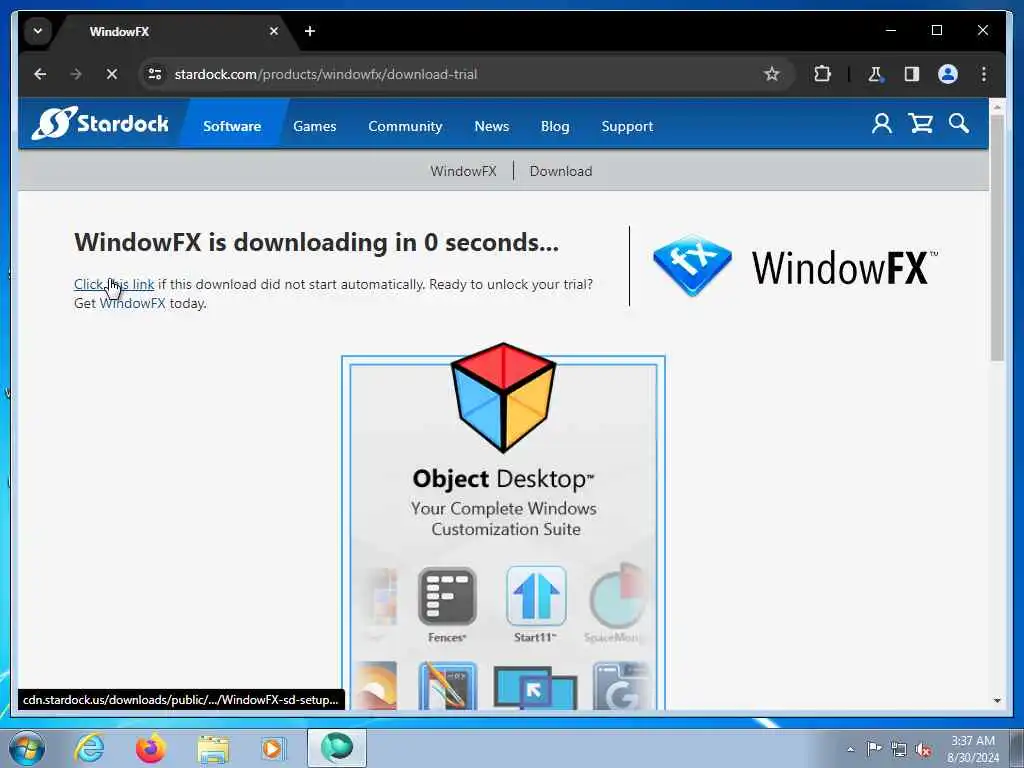Open the Windows Start button
This screenshot has height=768, width=1024.
click(x=27, y=748)
